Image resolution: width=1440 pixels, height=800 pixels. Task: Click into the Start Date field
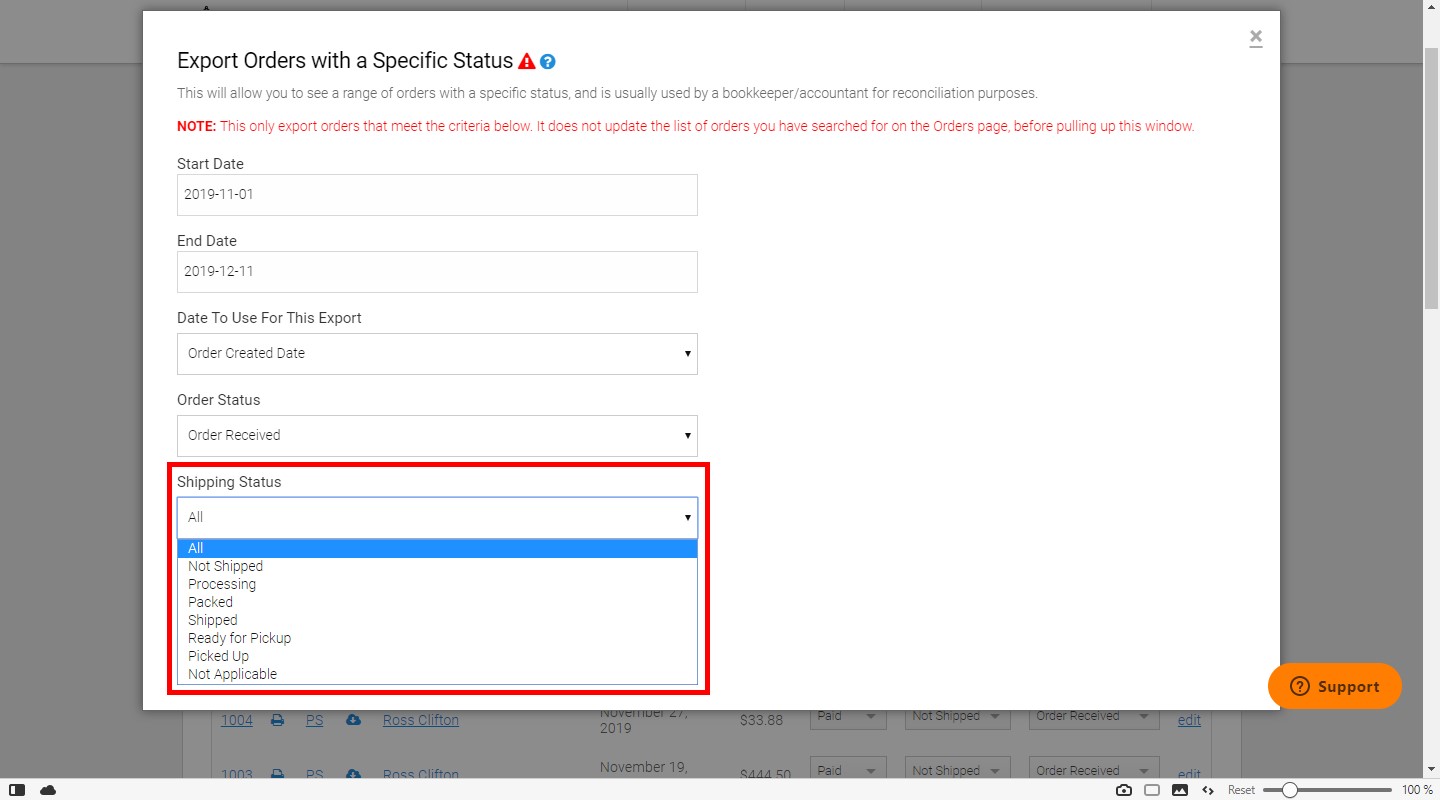pos(437,195)
